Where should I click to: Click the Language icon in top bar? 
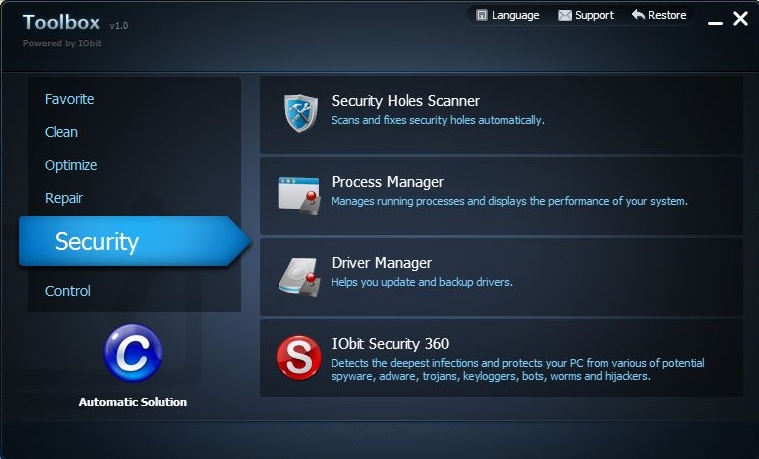(x=482, y=15)
